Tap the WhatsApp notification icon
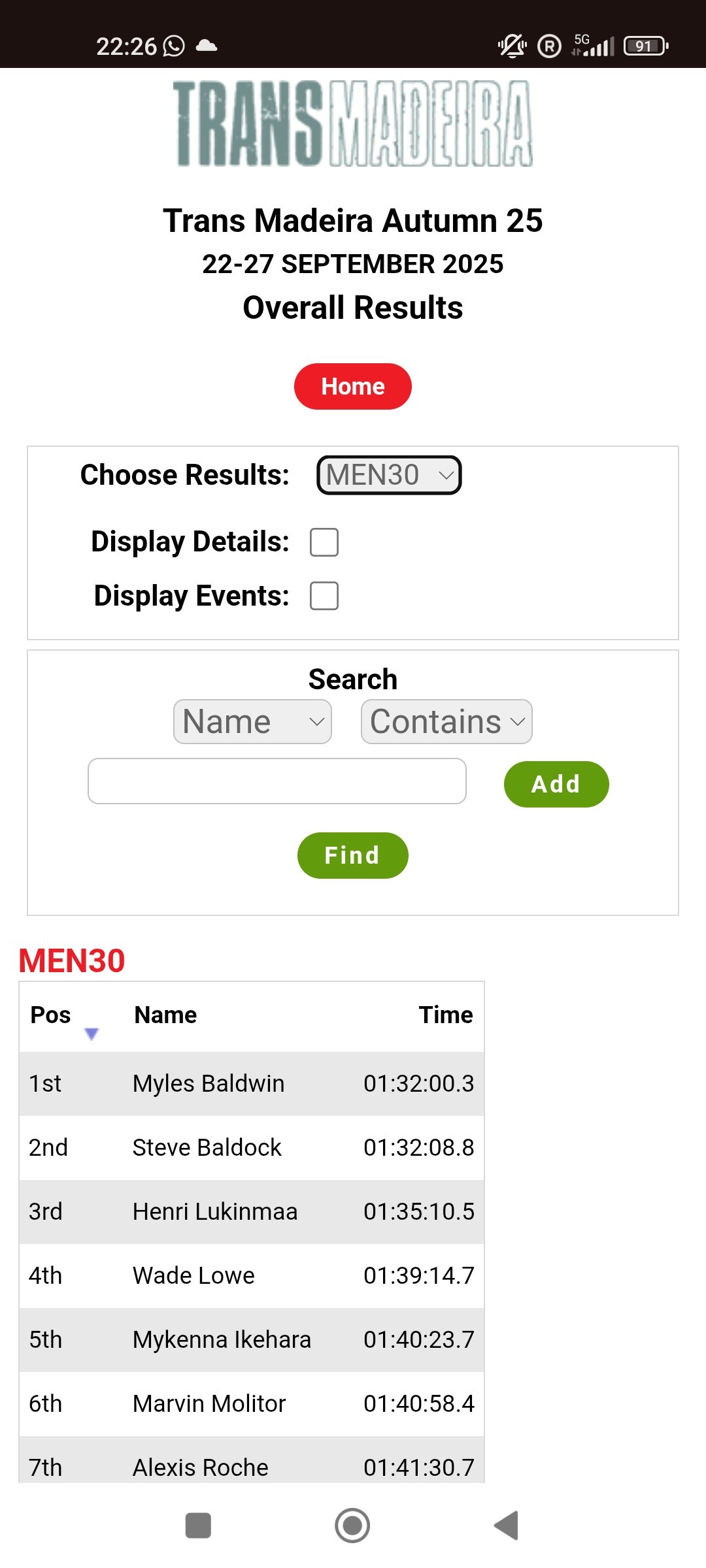The height and width of the screenshot is (1568, 706). click(174, 46)
